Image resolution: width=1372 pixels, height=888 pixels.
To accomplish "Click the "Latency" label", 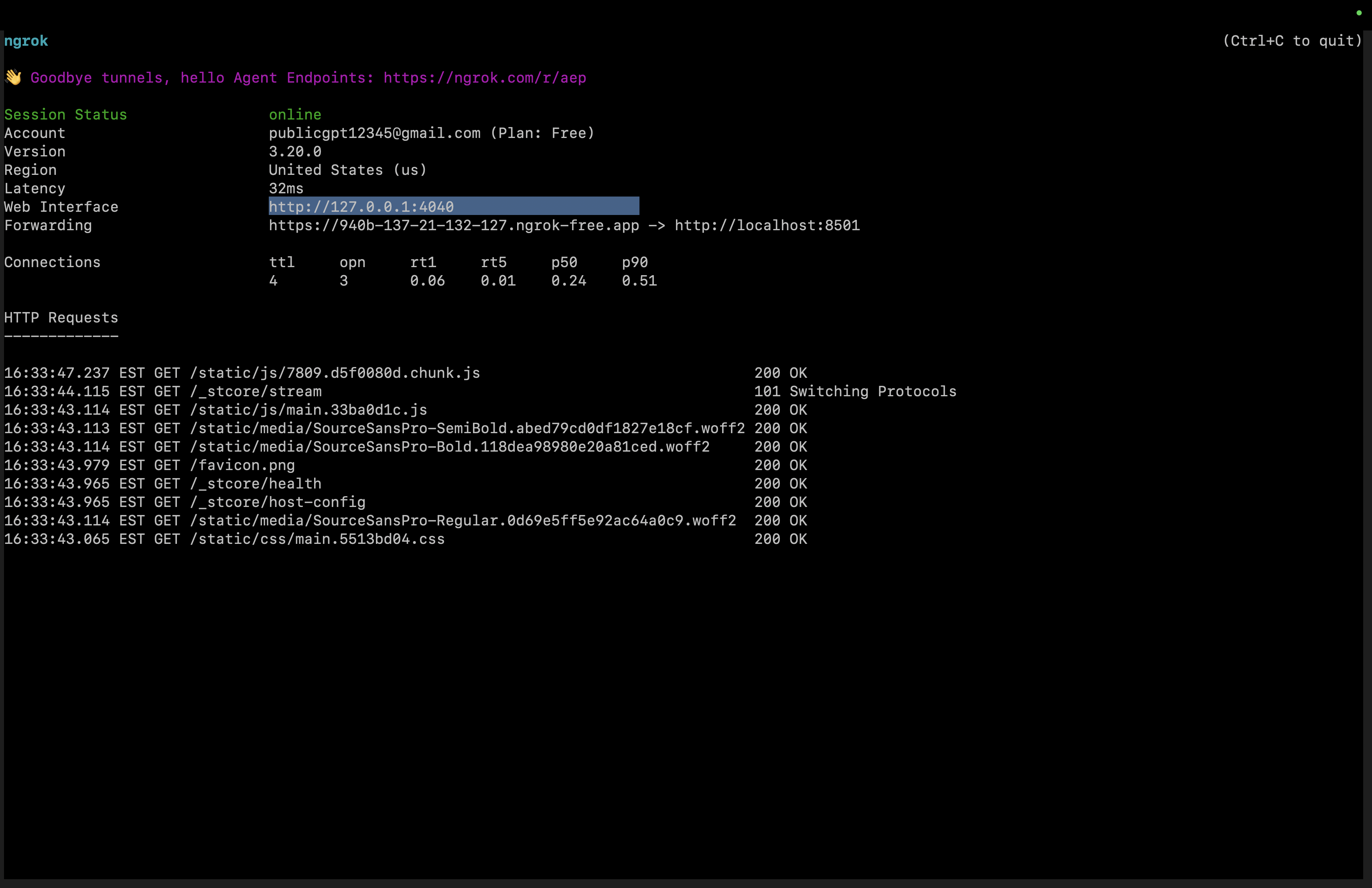I will tap(35, 189).
